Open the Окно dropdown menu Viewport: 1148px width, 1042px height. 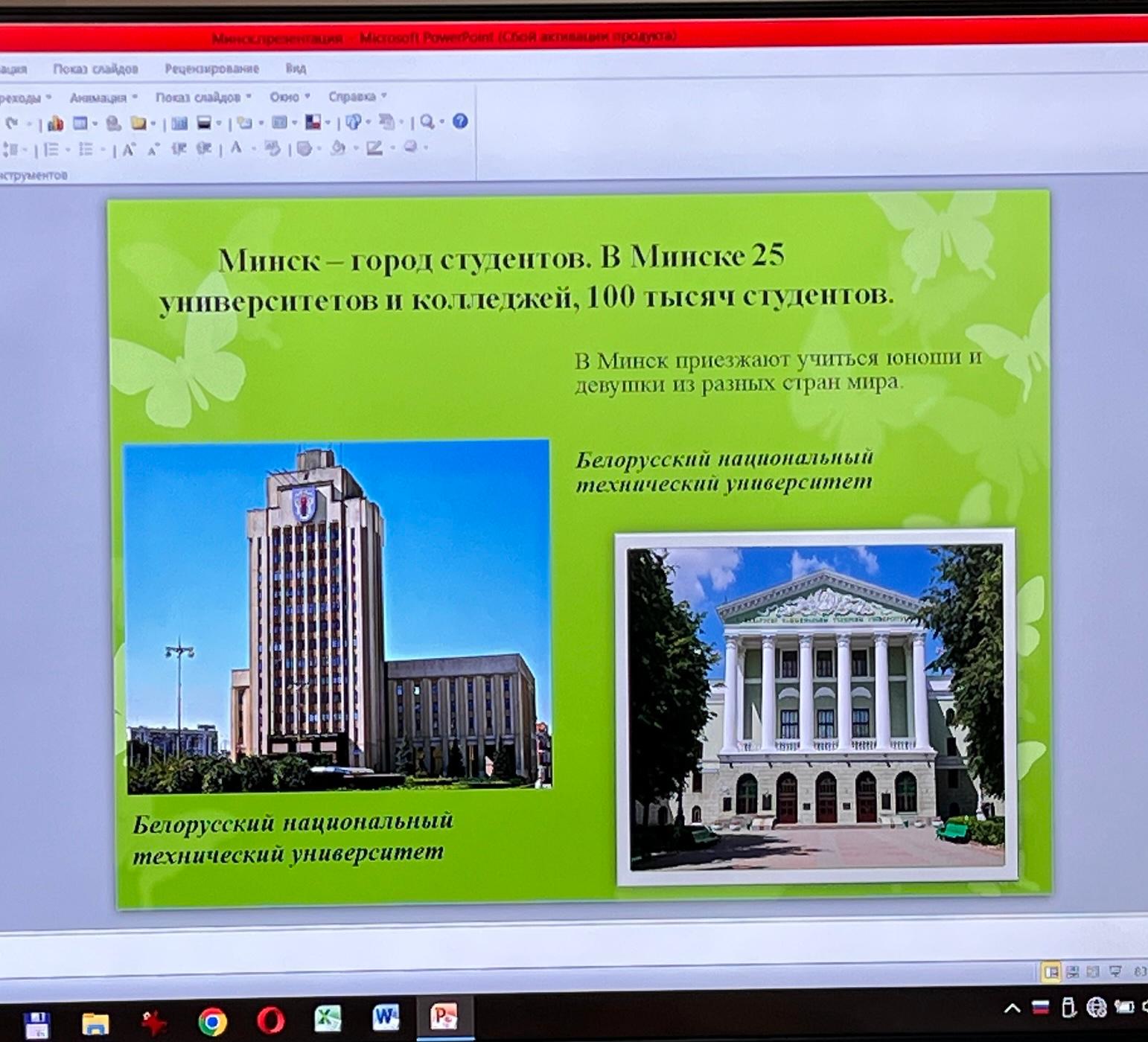[x=284, y=97]
